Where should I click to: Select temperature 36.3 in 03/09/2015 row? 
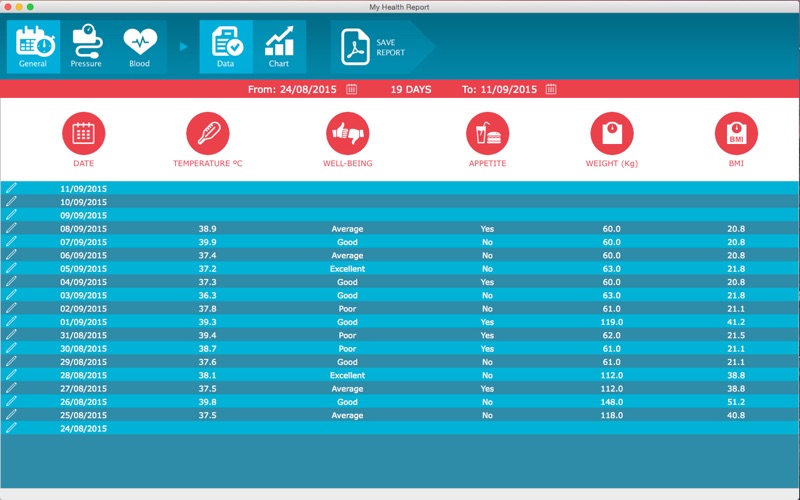click(208, 295)
